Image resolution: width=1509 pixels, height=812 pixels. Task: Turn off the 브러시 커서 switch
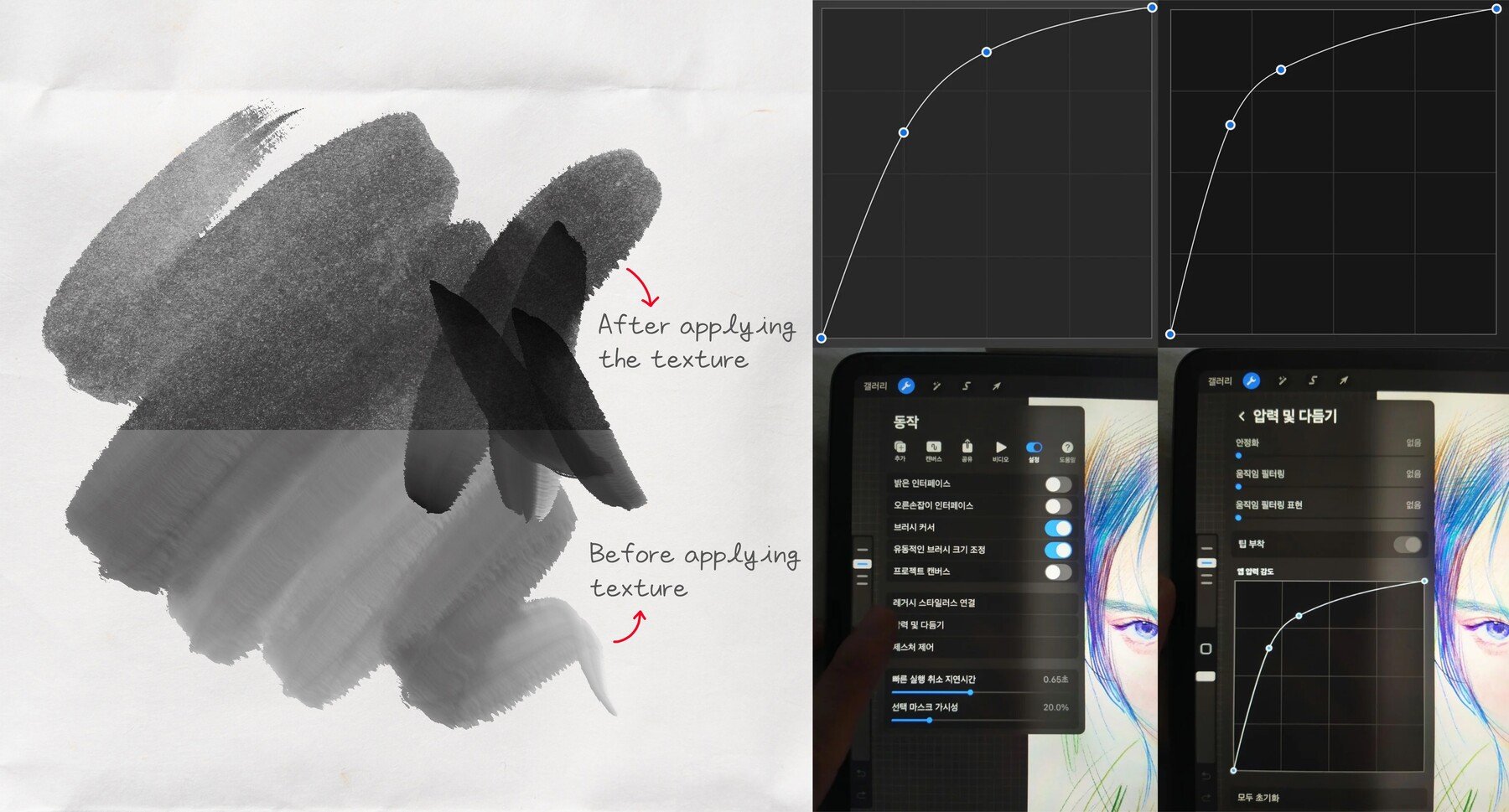pos(1057,528)
